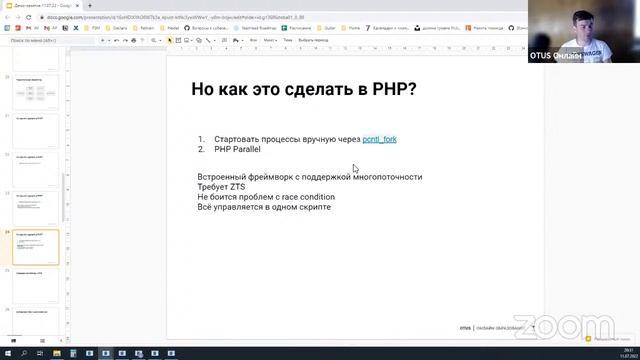The width and height of the screenshot is (640, 360).
Task: Click the slide title 'Но как это сделать в PHP?'
Action: pyautogui.click(x=304, y=89)
